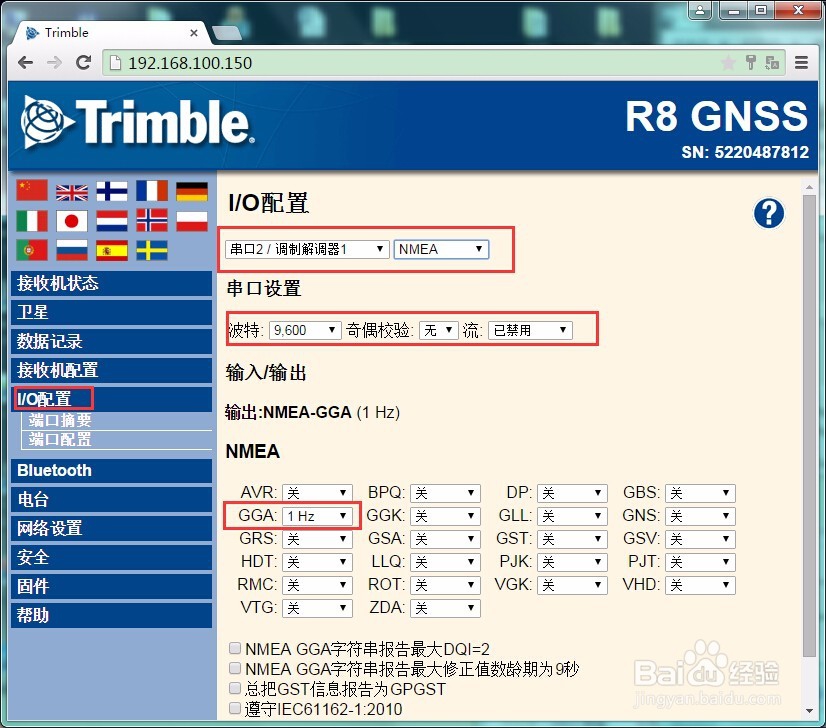Screen dimensions: 826x728
Task: Click the page scrollbar down arrow
Action: click(809, 711)
